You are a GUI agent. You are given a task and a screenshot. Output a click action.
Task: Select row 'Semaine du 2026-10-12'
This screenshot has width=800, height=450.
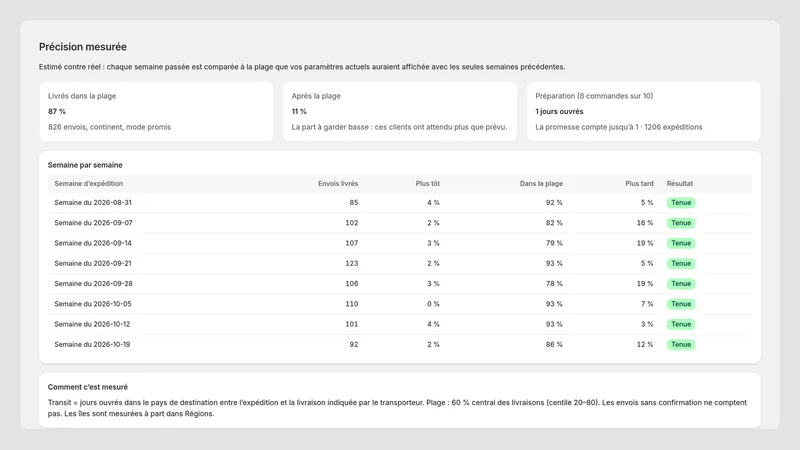400,324
